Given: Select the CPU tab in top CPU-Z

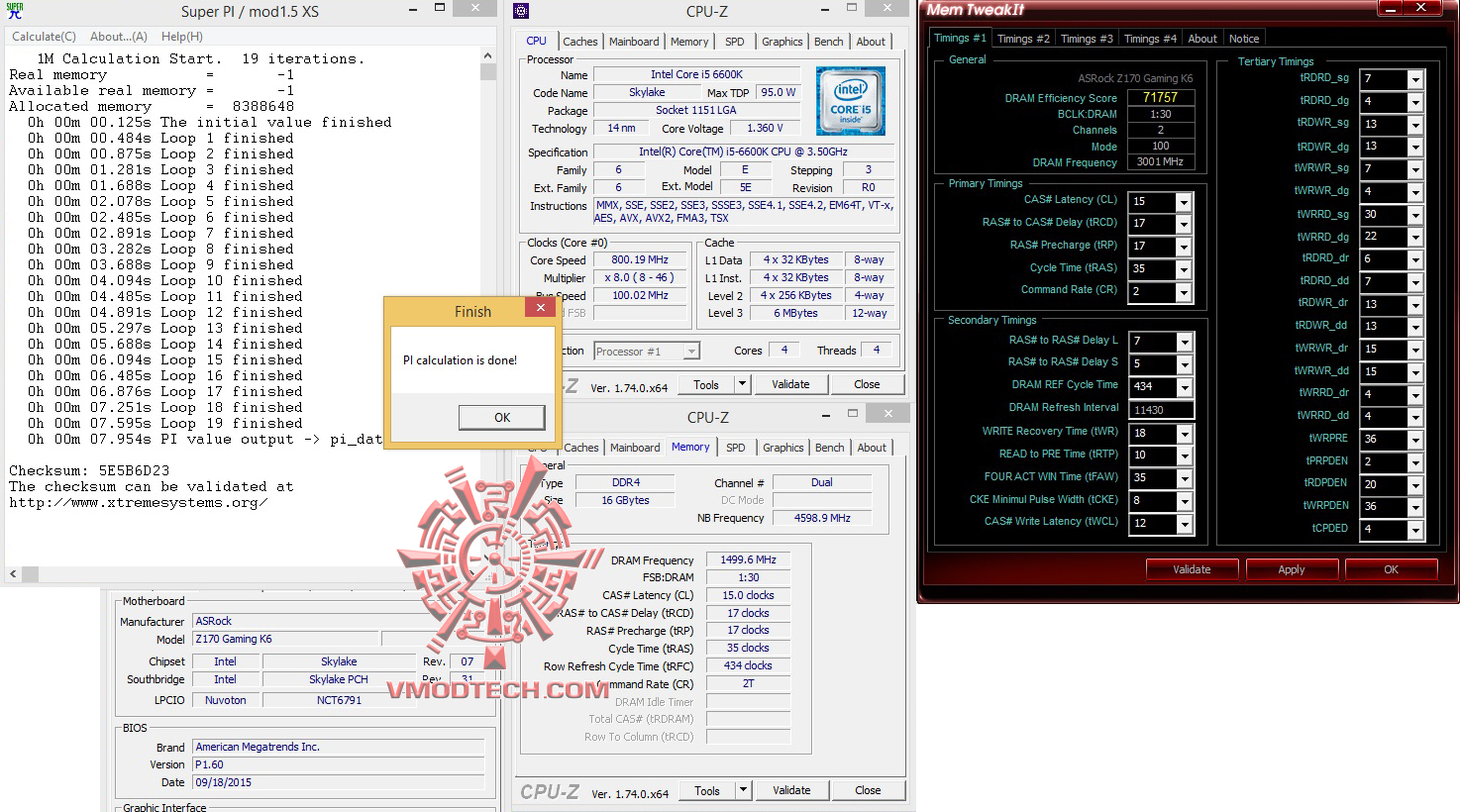Looking at the screenshot, I should 537,41.
